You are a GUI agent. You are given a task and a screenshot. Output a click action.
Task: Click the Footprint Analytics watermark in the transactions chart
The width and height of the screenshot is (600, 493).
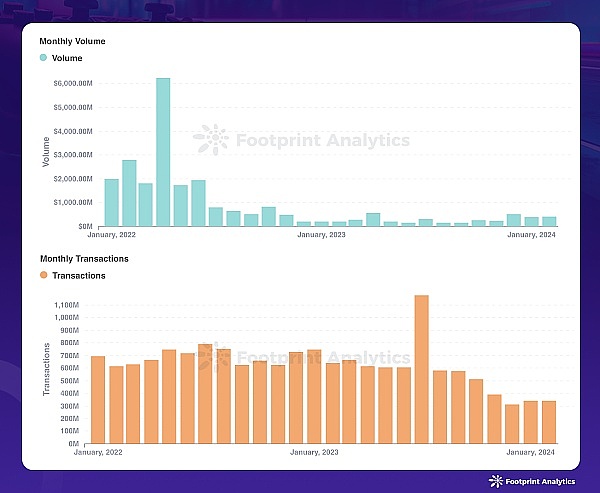click(x=300, y=357)
